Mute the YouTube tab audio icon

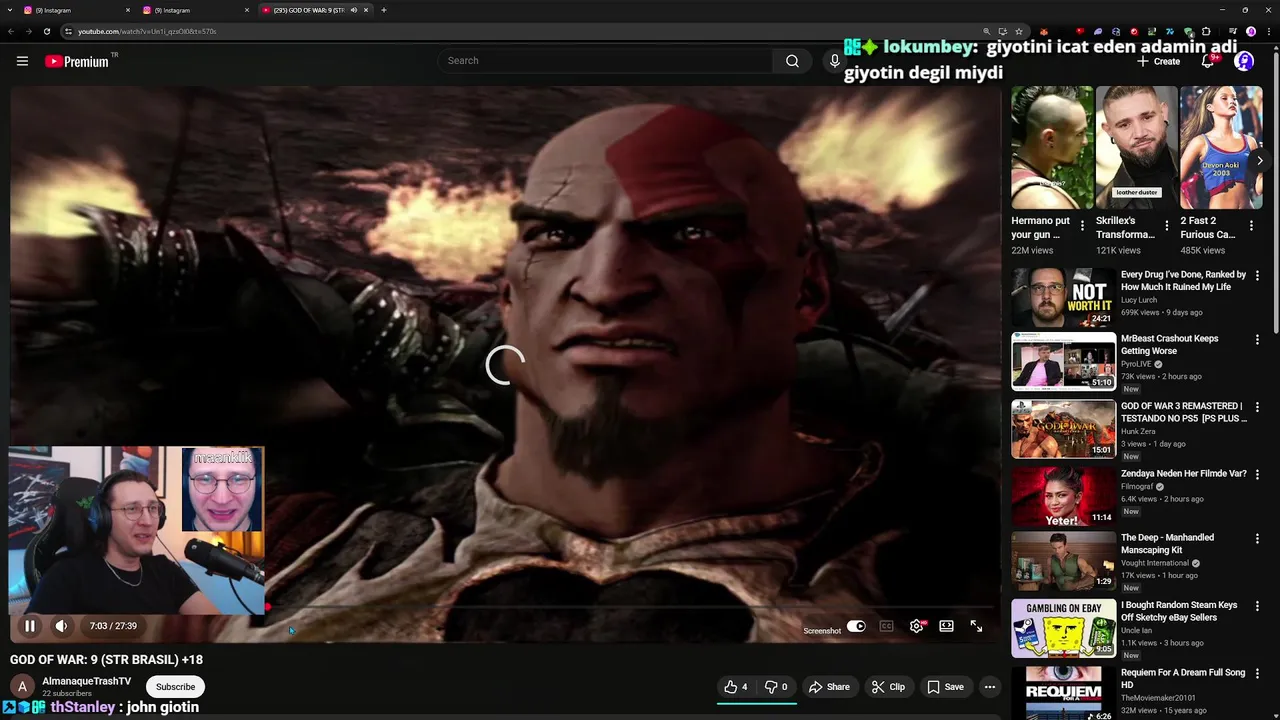(353, 10)
